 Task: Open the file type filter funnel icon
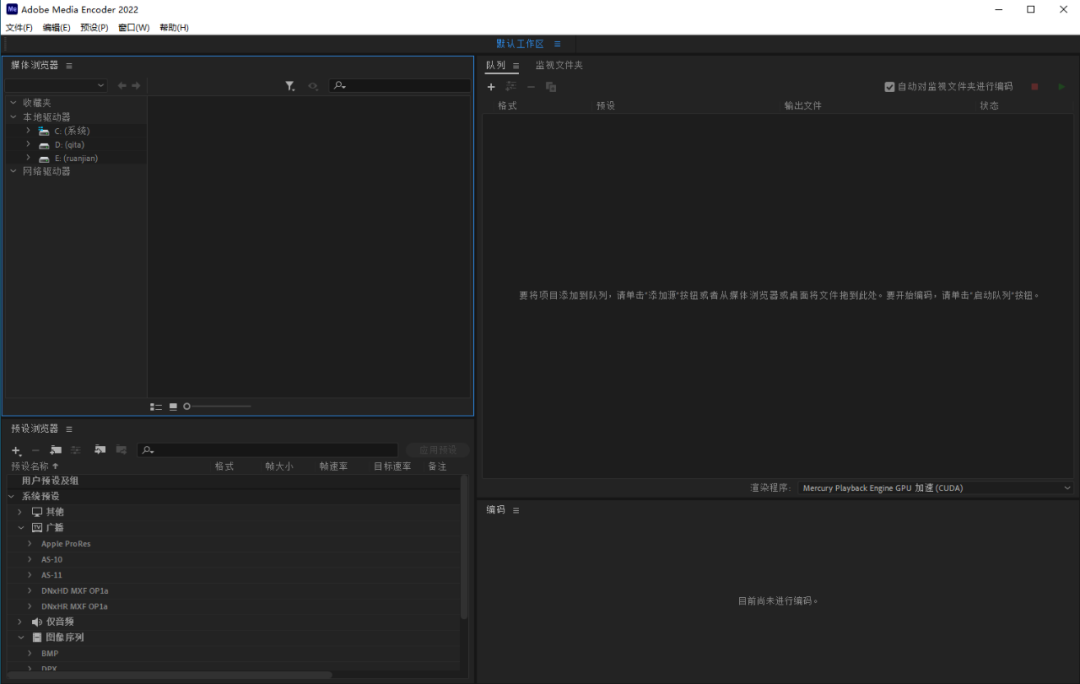coord(290,85)
